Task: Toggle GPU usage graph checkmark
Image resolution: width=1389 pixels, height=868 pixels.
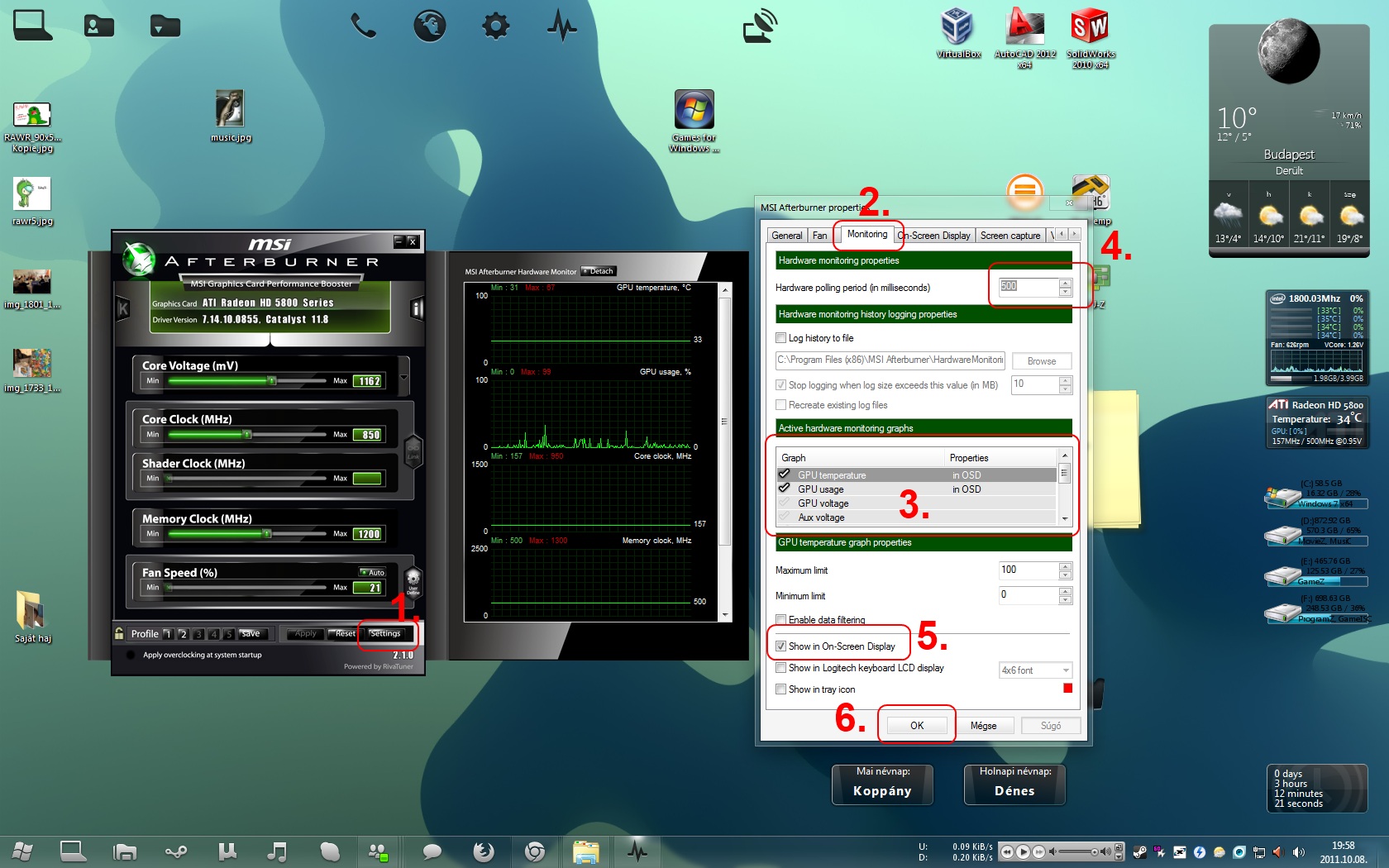Action: (784, 489)
